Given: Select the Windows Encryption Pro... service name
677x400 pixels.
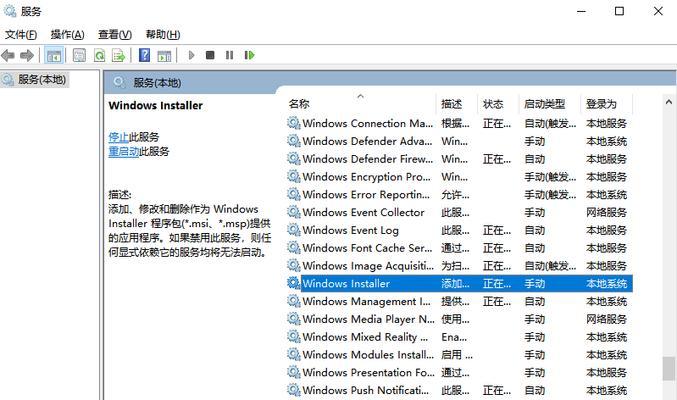Looking at the screenshot, I should 367,177.
